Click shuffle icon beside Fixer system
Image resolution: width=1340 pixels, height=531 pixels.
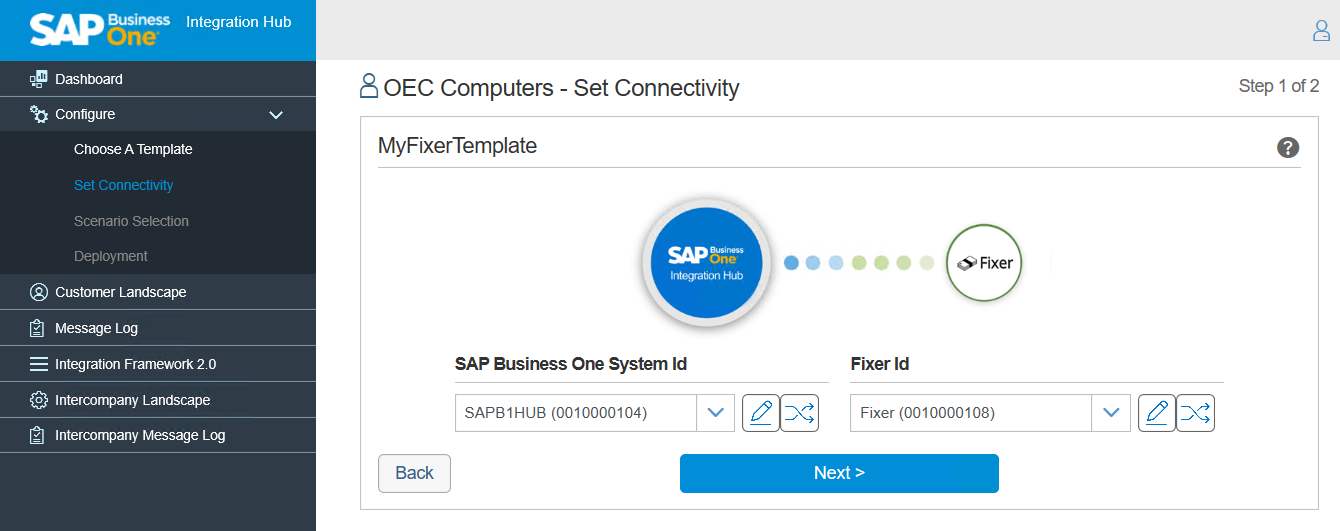(1195, 413)
